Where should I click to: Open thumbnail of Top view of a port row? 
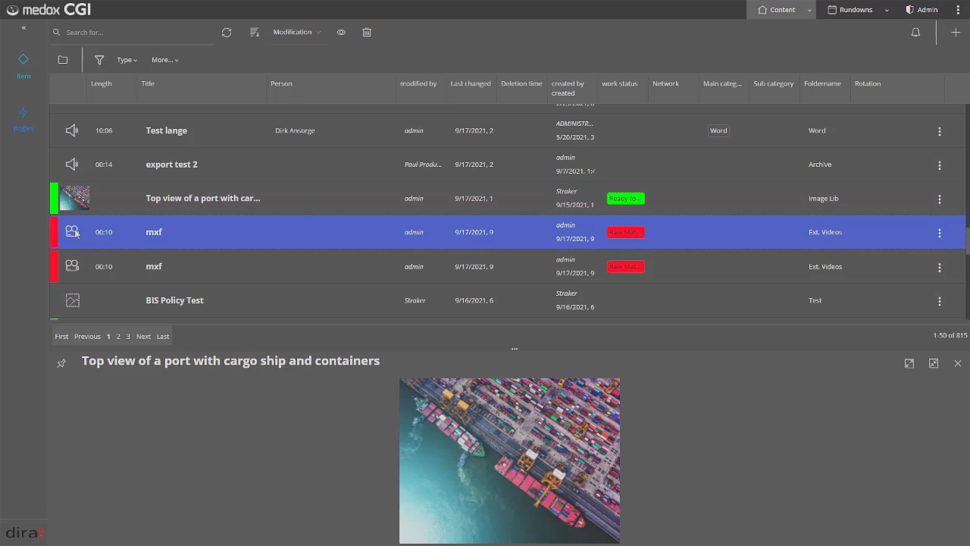(x=75, y=198)
